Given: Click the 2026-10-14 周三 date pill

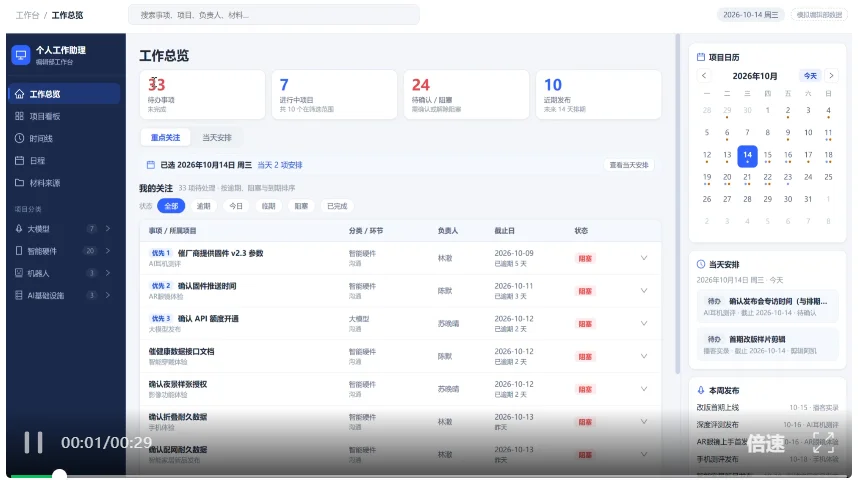Looking at the screenshot, I should pos(750,15).
